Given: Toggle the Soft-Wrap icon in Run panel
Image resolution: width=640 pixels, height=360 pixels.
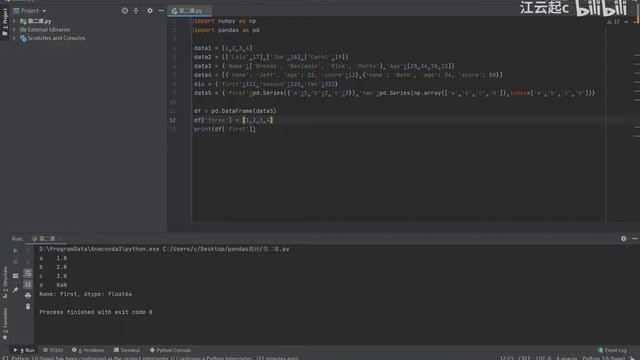Looking at the screenshot, I should pyautogui.click(x=28, y=273).
